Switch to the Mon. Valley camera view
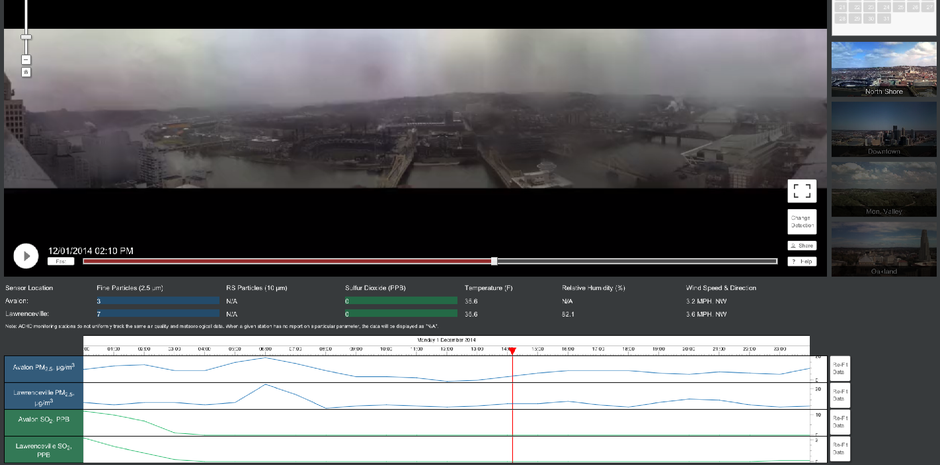This screenshot has height=465, width=940. coord(883,190)
